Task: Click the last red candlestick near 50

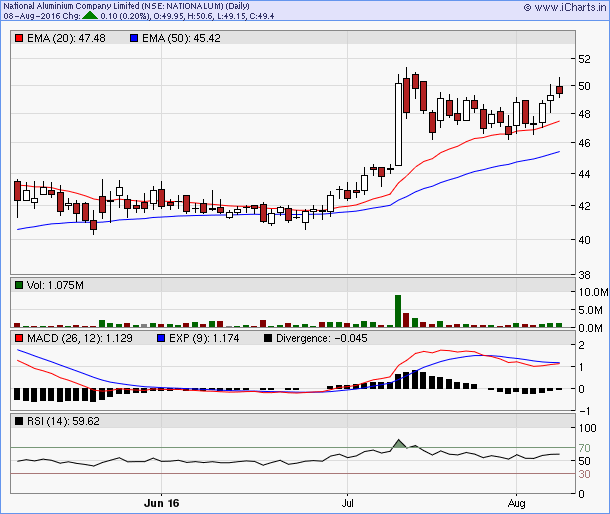Action: point(559,90)
